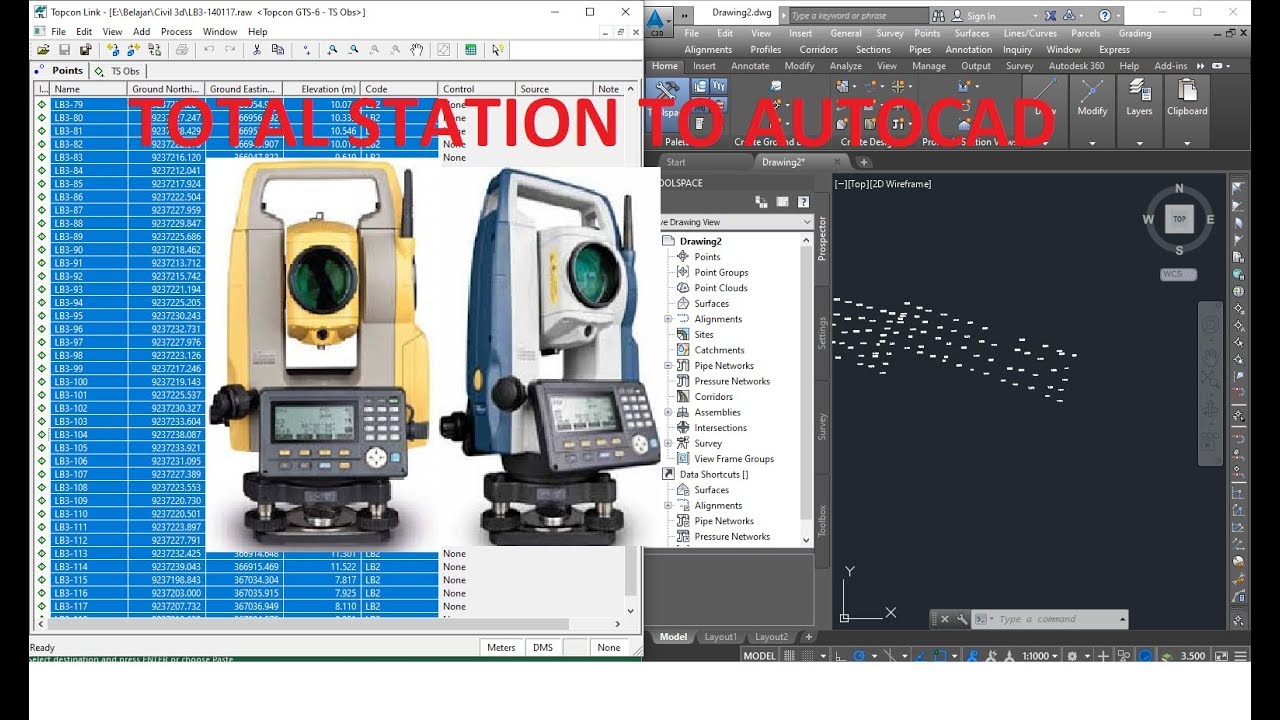This screenshot has height=720, width=1280.
Task: Close the command line with X icon
Action: (945, 619)
